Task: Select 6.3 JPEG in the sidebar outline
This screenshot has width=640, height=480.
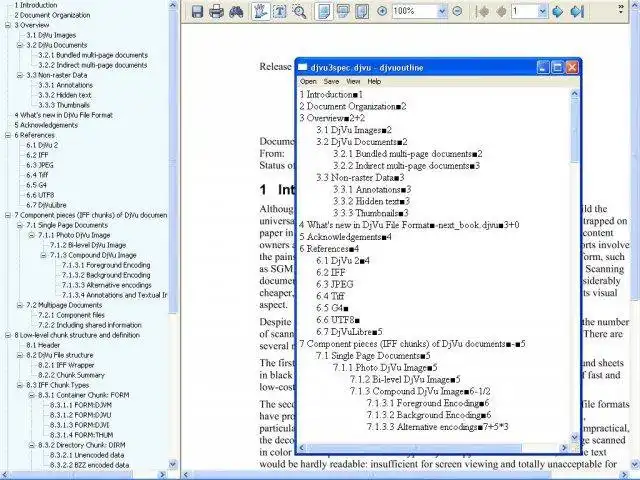Action: point(40,165)
